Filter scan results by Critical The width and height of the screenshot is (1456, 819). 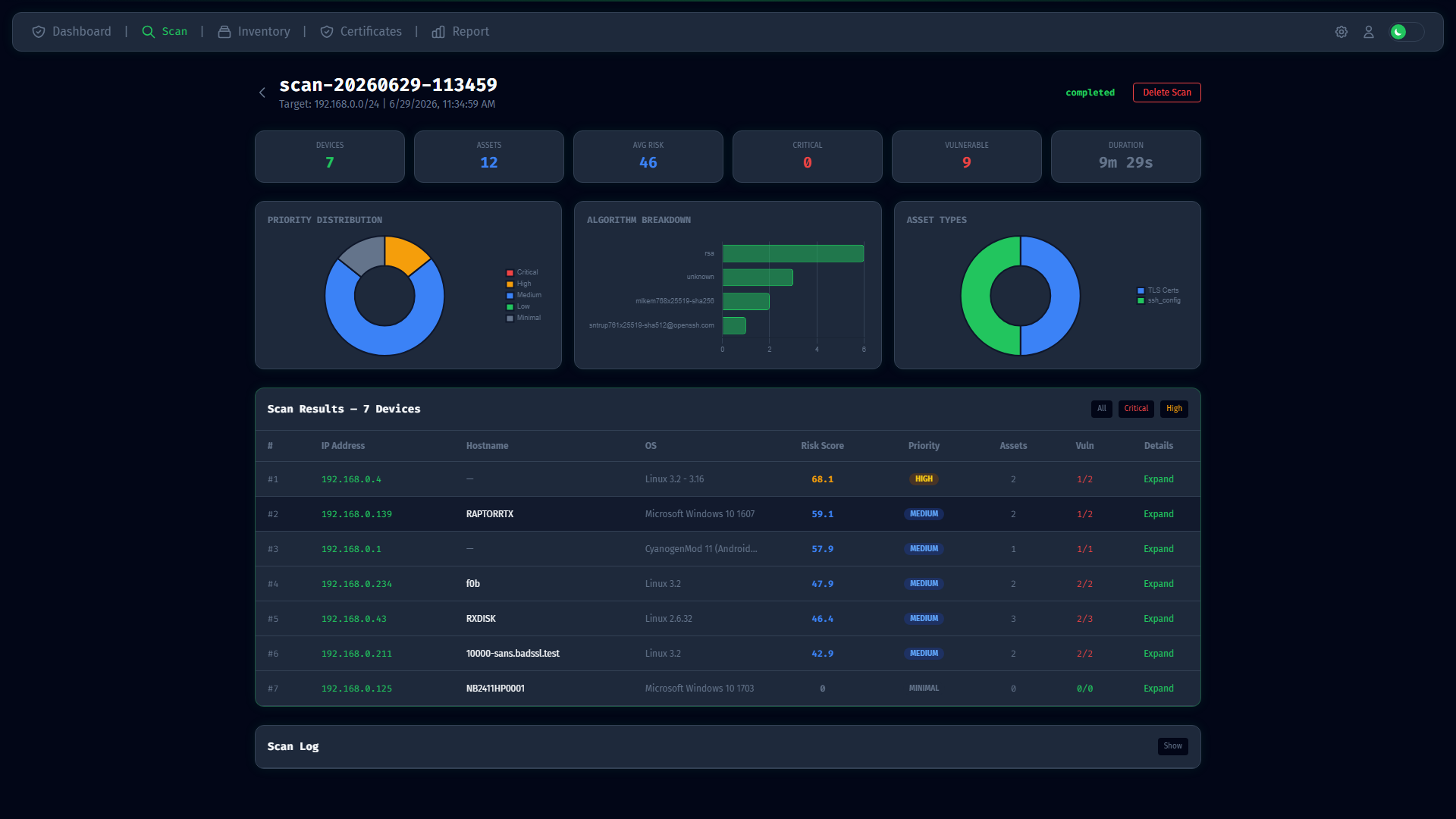[1136, 409]
